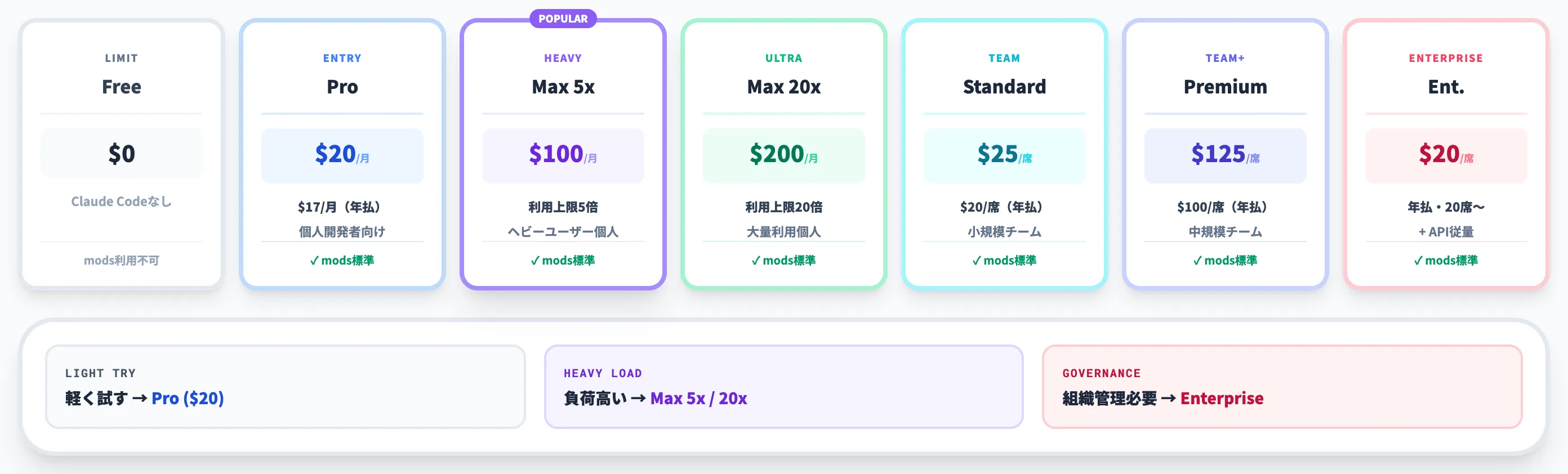Screen dimensions: 1568x474
Task: Pick the Premium $125/席 price box
Action: 1226,155
